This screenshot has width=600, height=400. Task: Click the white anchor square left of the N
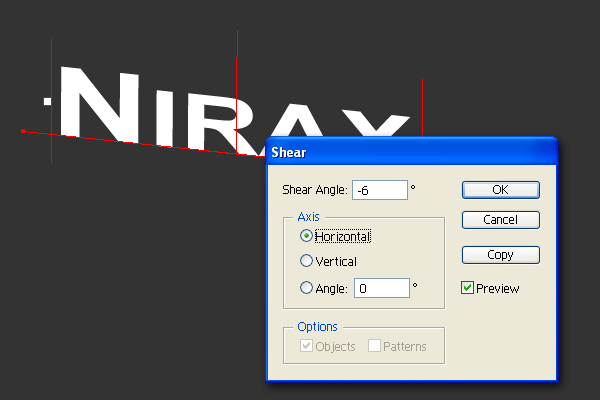point(47,101)
